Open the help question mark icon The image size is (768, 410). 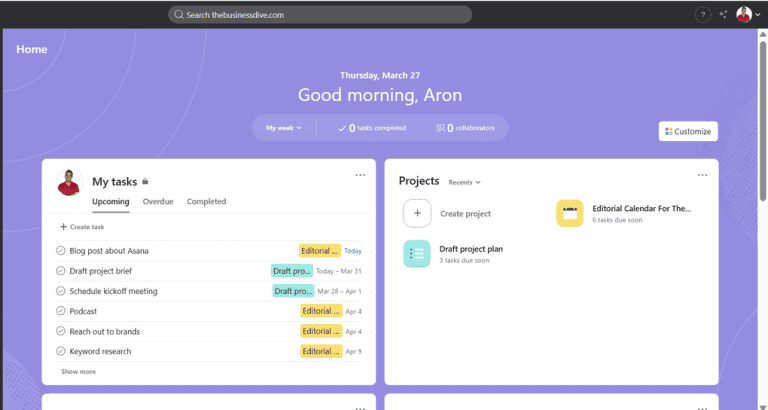click(x=703, y=15)
